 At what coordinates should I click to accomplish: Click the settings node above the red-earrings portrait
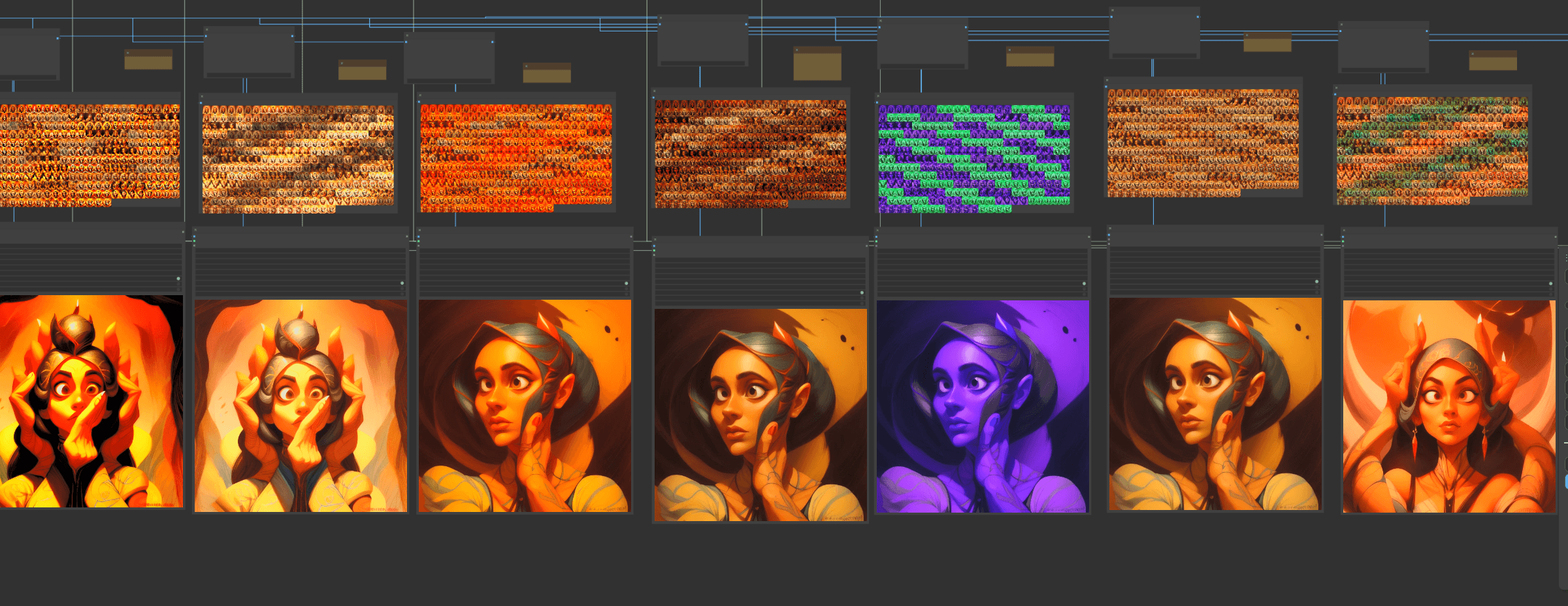1449,263
